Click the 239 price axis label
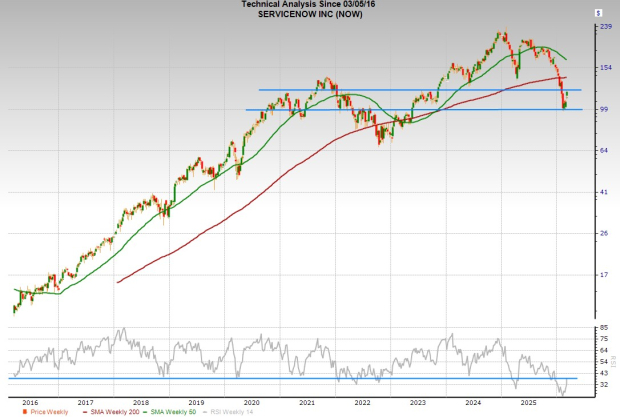This screenshot has height=417, width=620. coord(605,27)
